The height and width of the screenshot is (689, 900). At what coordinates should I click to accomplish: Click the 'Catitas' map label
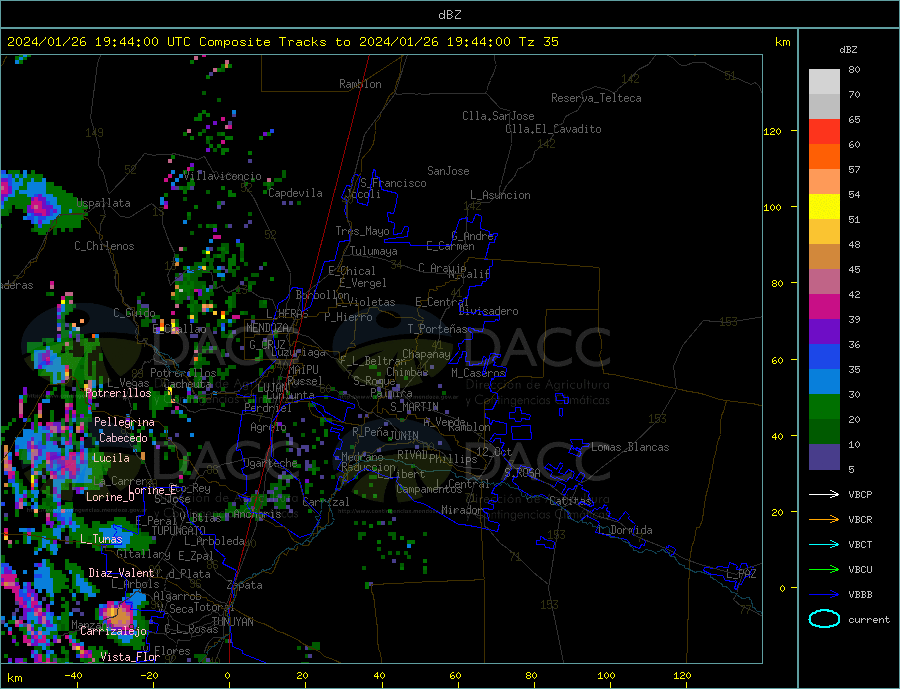(570, 501)
